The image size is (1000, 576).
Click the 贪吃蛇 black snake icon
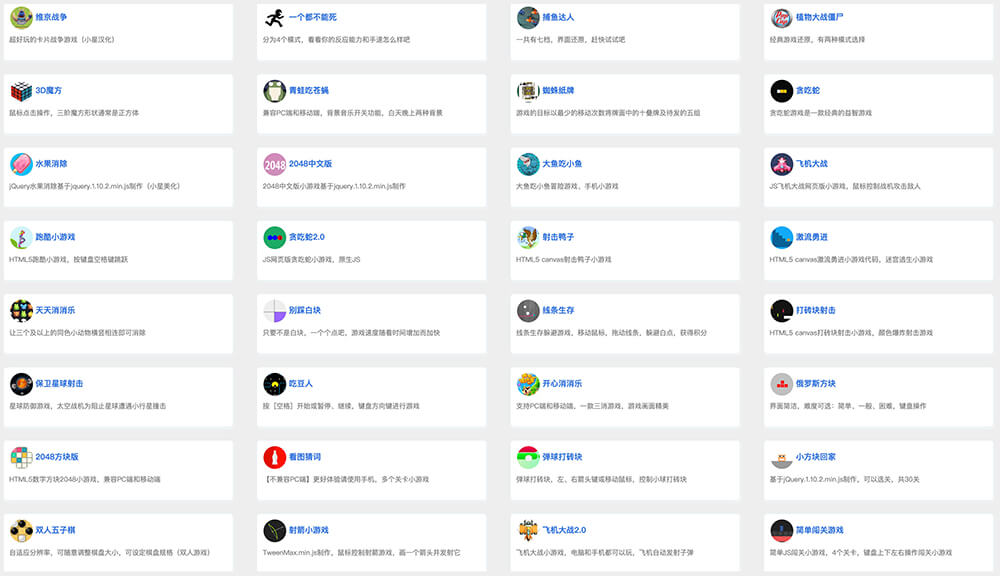click(x=781, y=91)
